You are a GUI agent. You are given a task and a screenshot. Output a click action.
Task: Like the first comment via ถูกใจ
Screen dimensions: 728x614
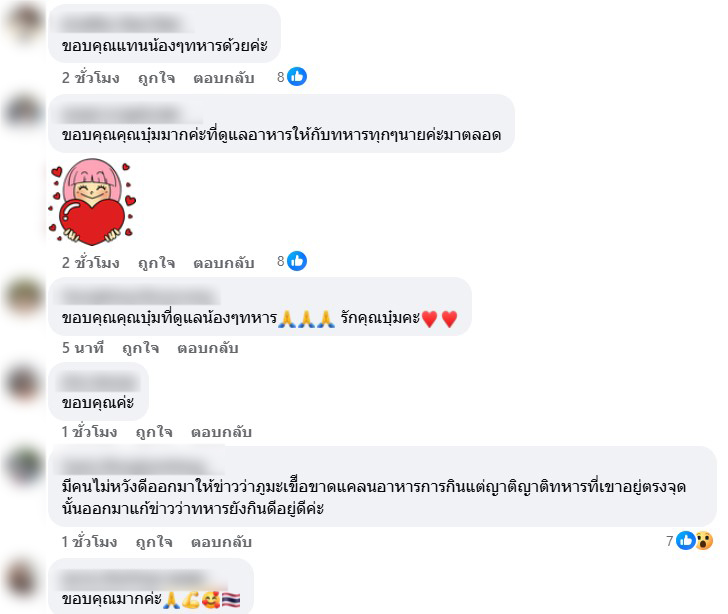[156, 78]
